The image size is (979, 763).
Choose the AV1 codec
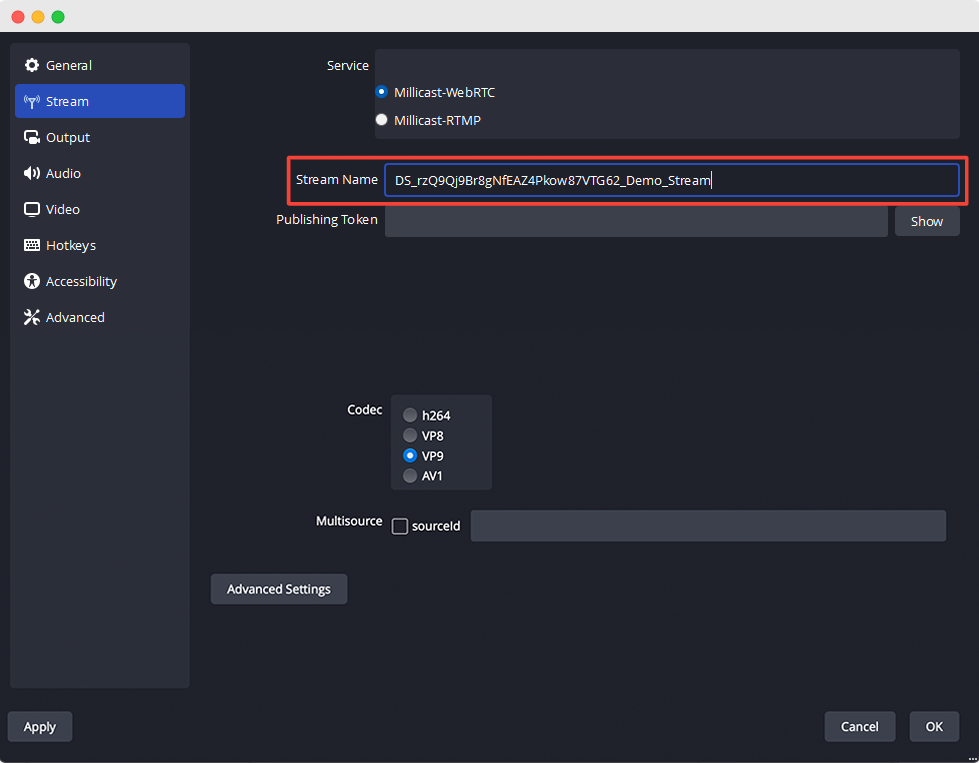tap(410, 476)
